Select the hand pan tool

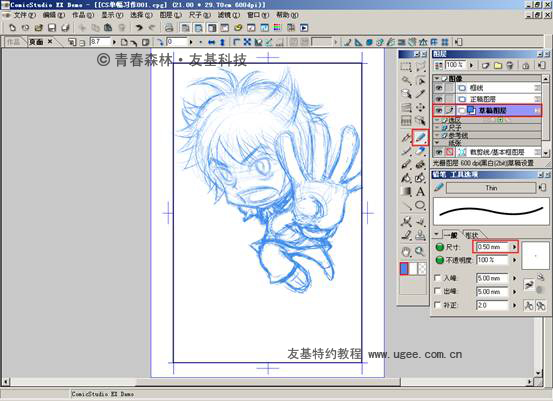pyautogui.click(x=406, y=251)
